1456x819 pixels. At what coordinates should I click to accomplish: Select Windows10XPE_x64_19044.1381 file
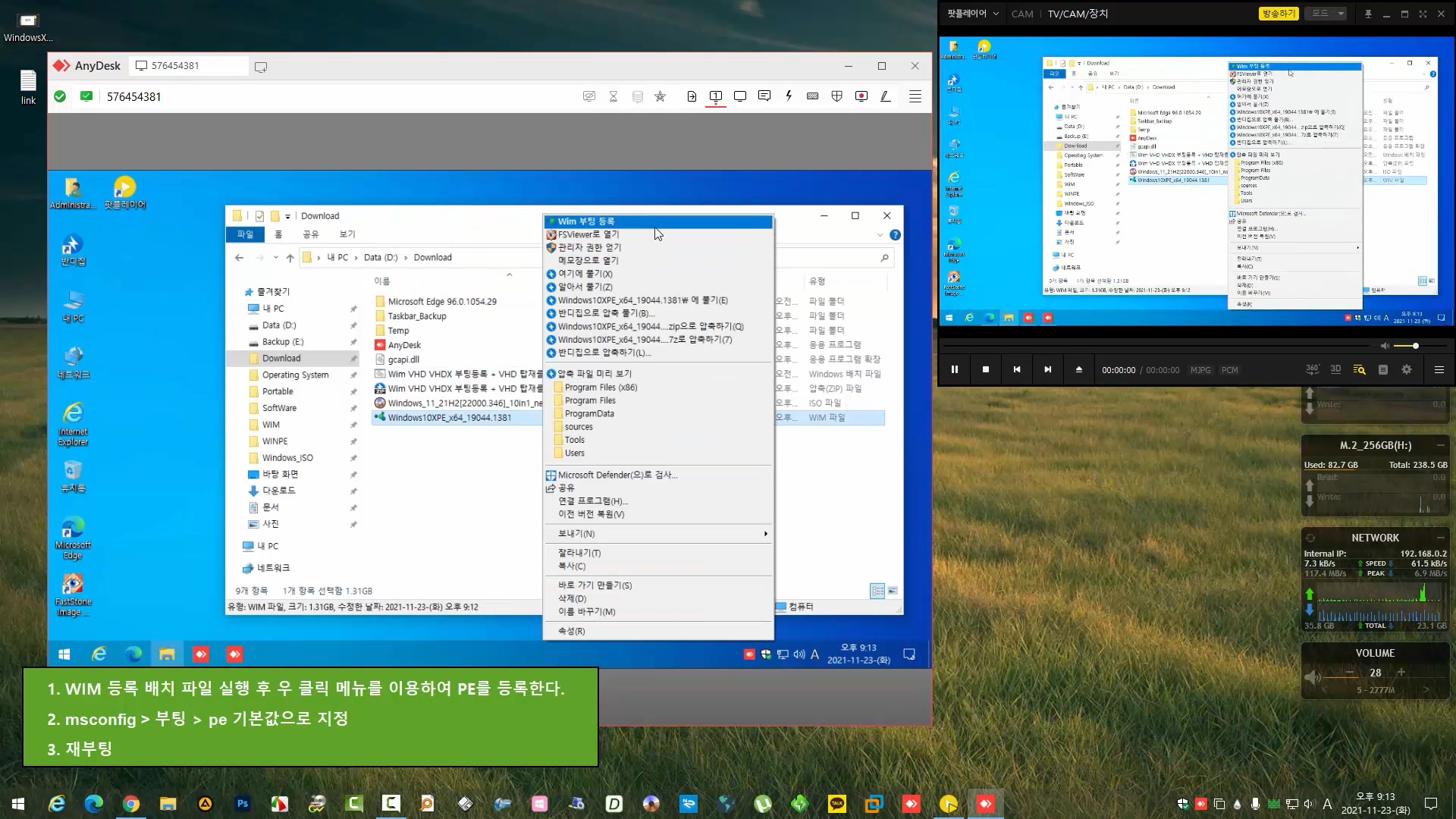pyautogui.click(x=449, y=418)
